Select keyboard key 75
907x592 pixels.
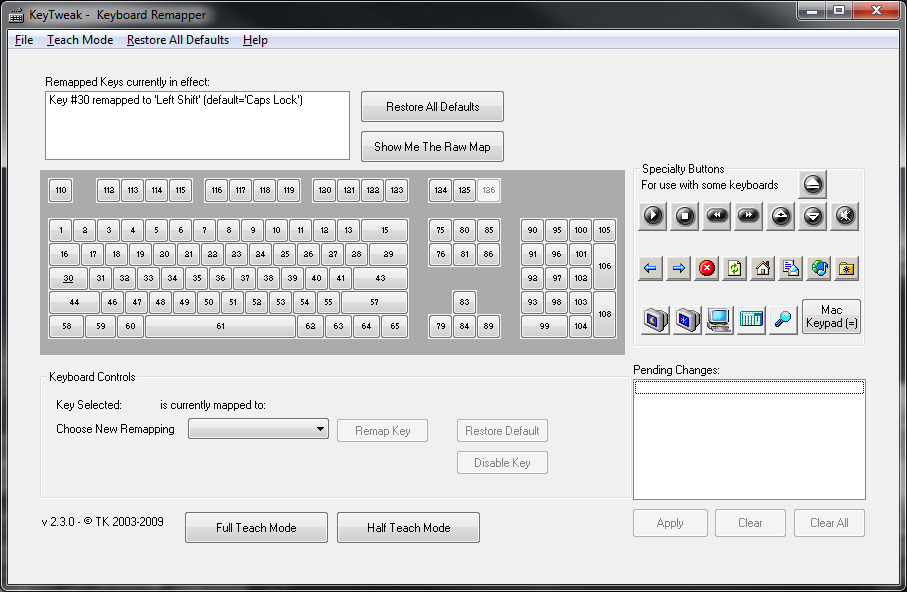(x=441, y=230)
